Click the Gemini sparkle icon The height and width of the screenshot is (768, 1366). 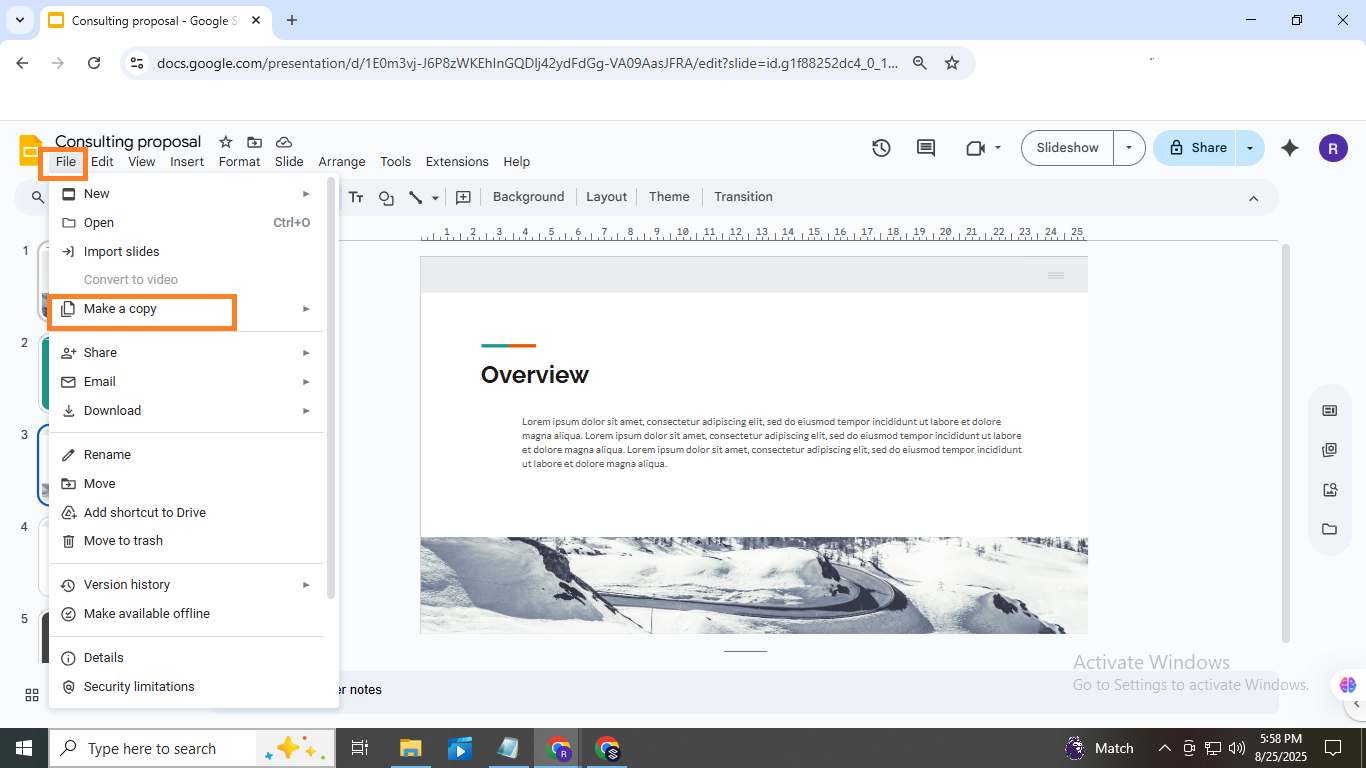click(x=1290, y=148)
